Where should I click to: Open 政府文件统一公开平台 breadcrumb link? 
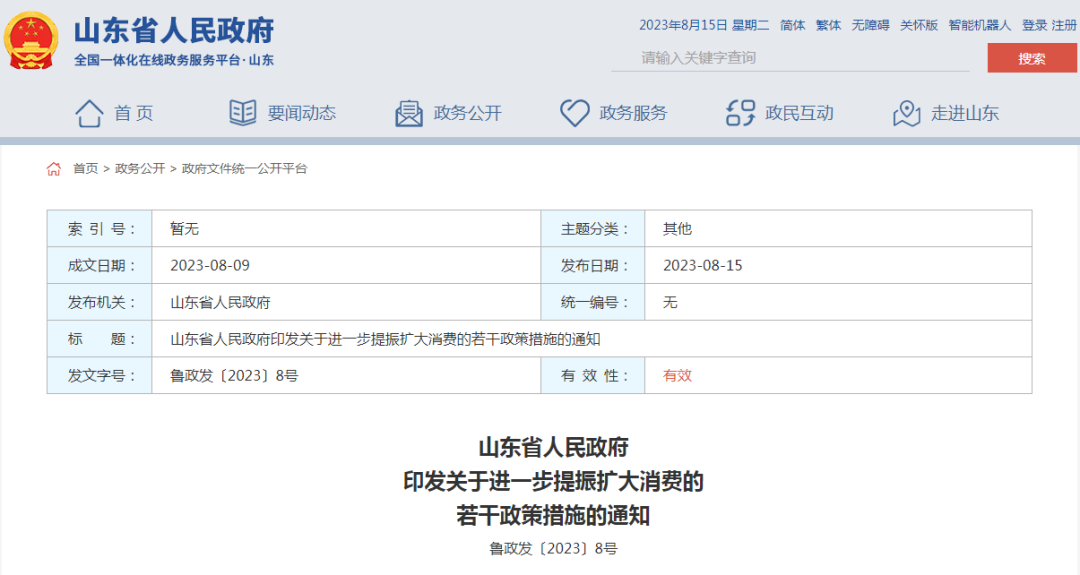pyautogui.click(x=244, y=169)
